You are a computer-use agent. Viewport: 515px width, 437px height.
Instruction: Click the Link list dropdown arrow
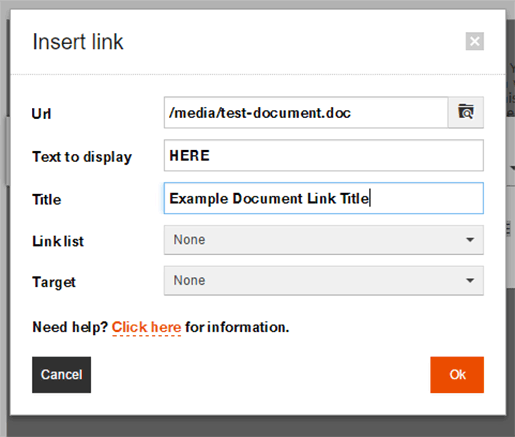[470, 240]
